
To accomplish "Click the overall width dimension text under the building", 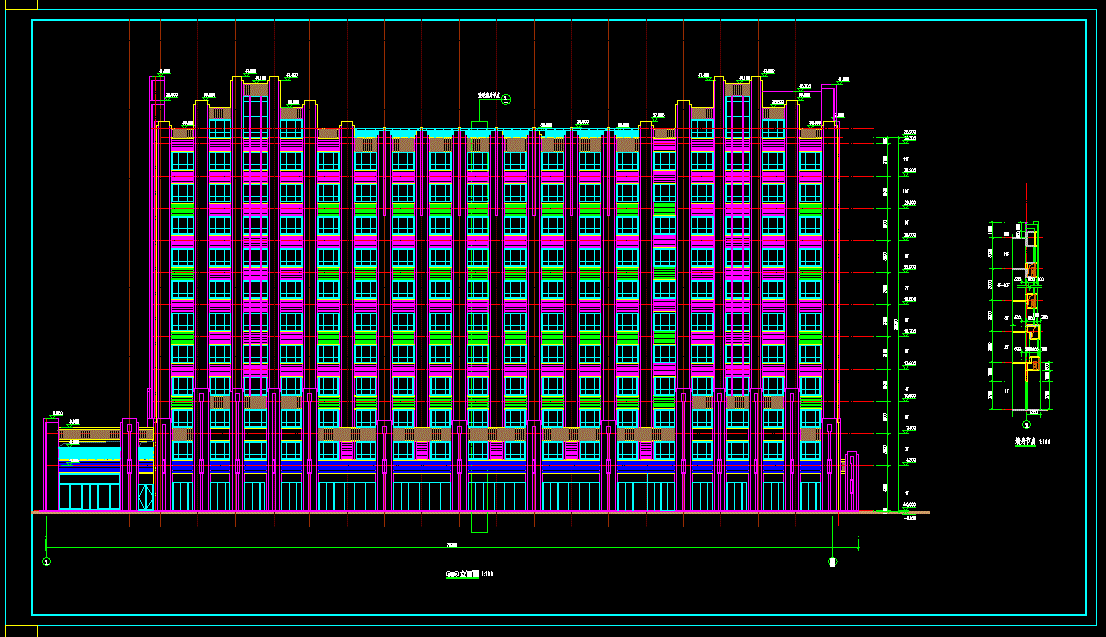I will pyautogui.click(x=452, y=545).
